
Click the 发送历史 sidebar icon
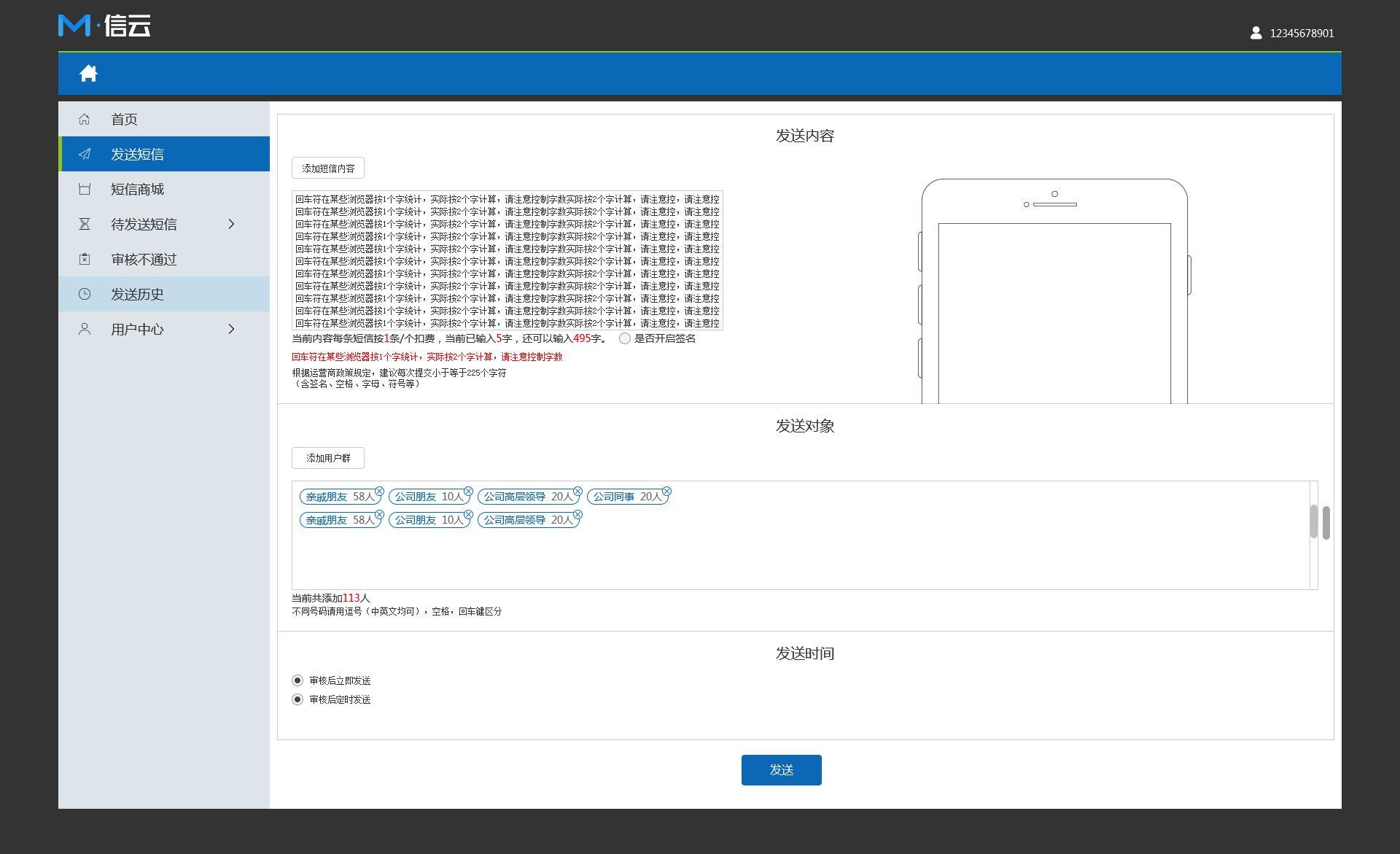click(85, 293)
